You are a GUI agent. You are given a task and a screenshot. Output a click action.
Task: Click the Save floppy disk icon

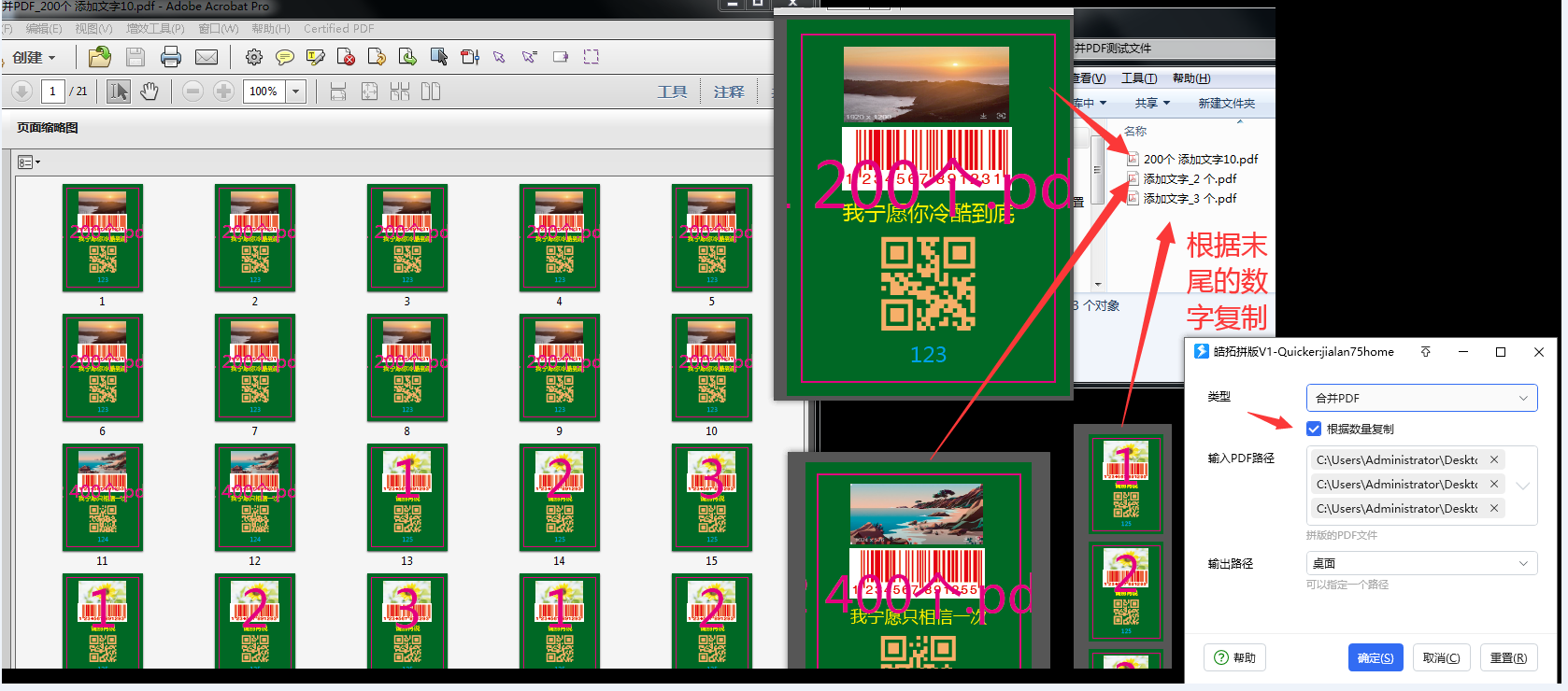coord(135,57)
